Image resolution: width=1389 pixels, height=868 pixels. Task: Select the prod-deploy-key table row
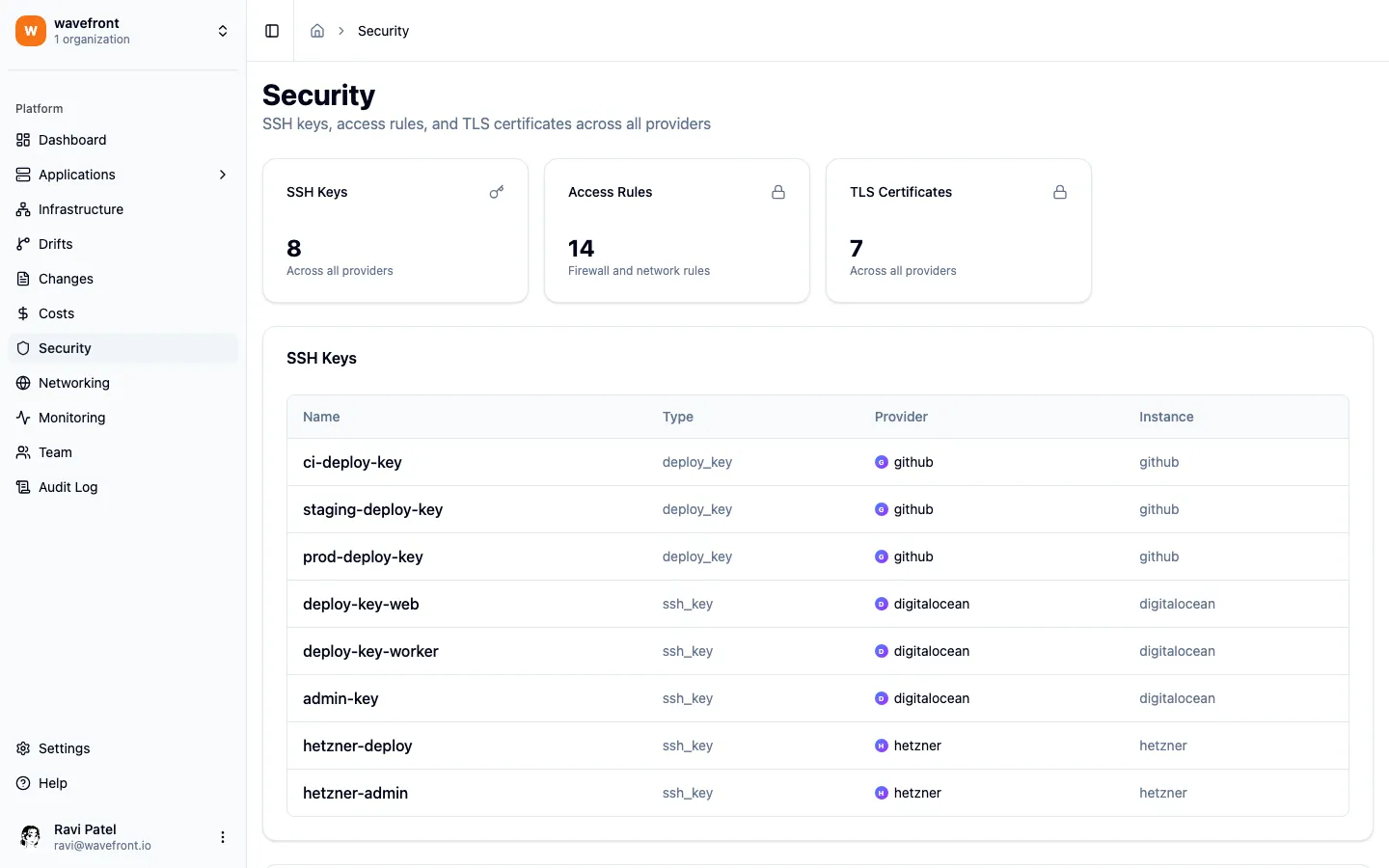coord(675,556)
